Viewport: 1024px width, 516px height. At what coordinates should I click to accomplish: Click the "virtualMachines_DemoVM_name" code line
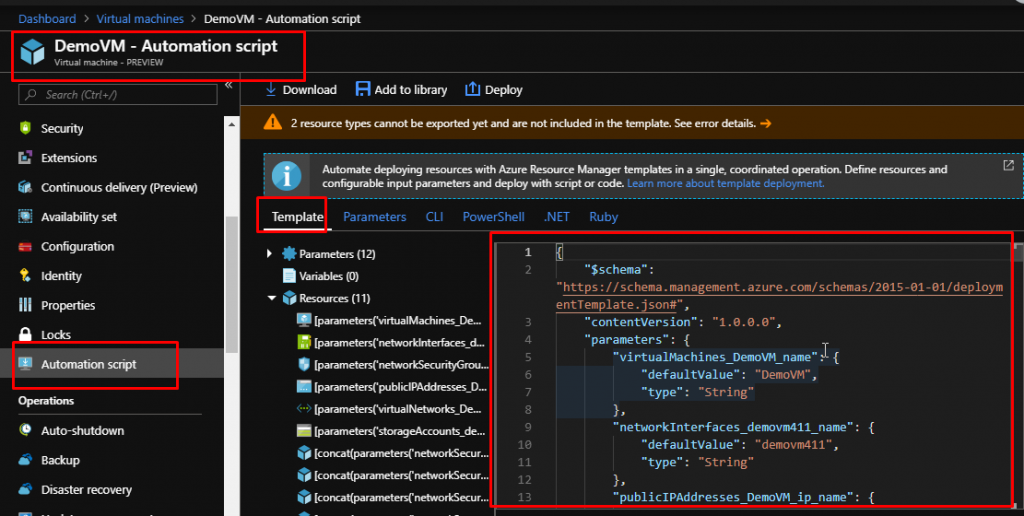coord(726,357)
